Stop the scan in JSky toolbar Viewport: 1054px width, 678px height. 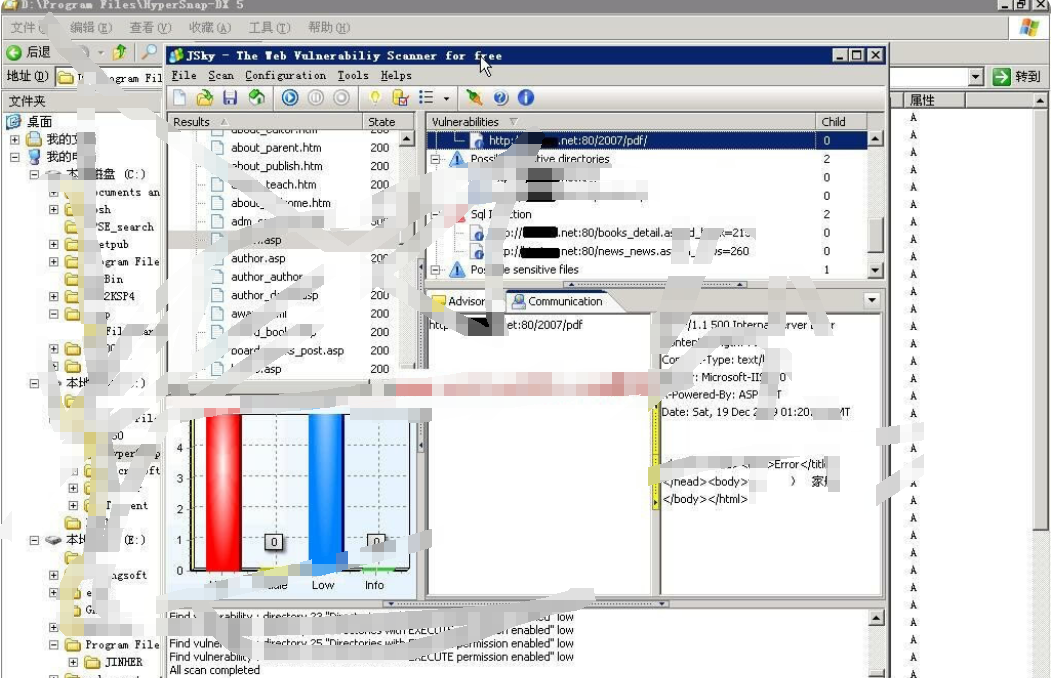[x=341, y=97]
